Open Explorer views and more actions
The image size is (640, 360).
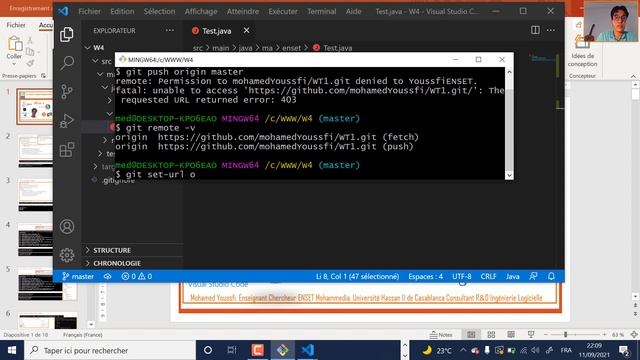click(x=169, y=31)
